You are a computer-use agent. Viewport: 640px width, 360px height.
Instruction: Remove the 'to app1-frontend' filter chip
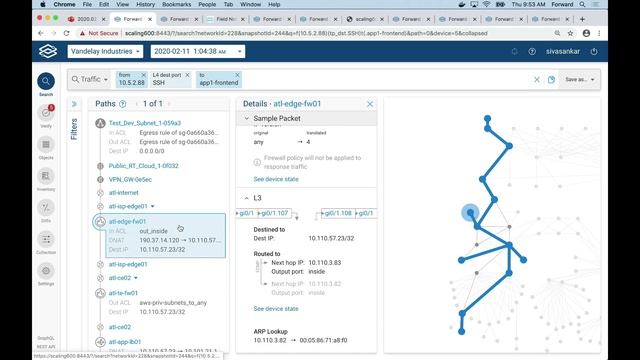click(237, 75)
